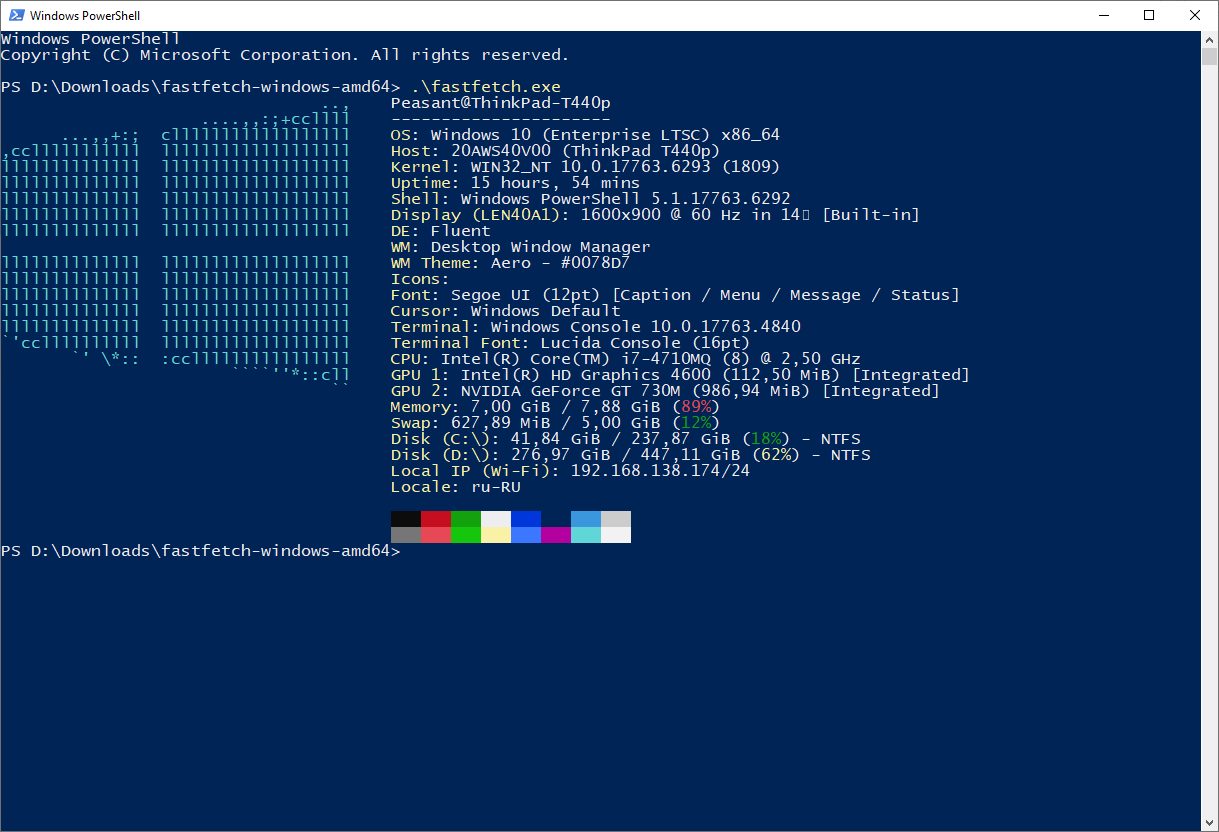
Task: Click the scrollbar up arrow
Action: coord(1209,39)
